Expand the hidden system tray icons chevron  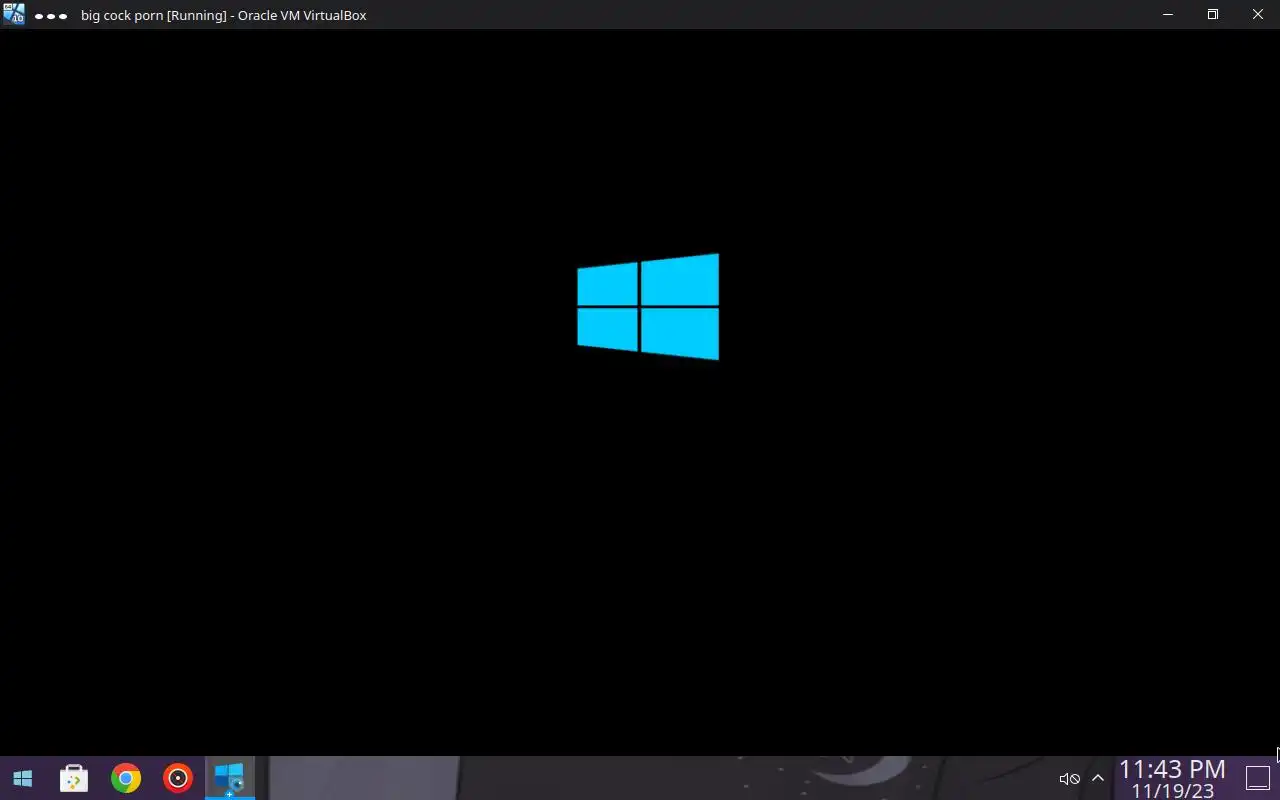[x=1098, y=779]
